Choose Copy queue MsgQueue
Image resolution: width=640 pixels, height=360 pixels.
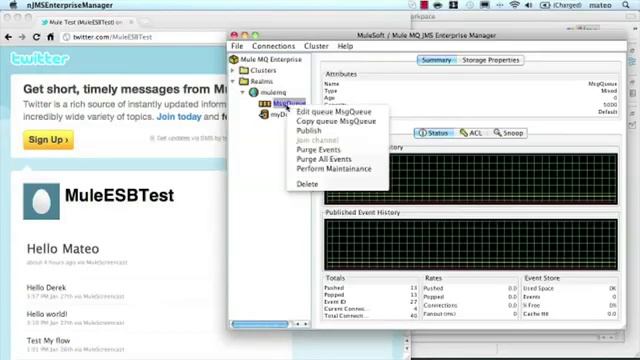click(x=336, y=121)
